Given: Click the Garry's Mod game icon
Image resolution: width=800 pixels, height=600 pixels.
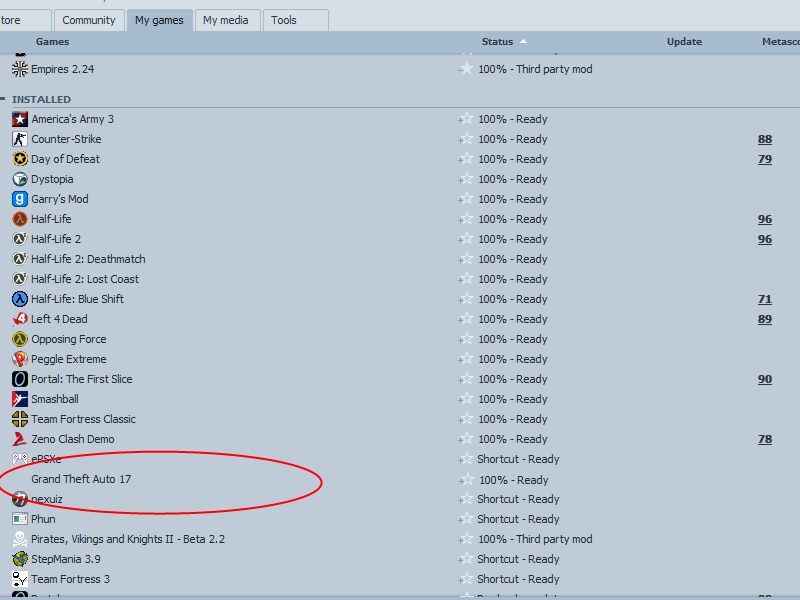Looking at the screenshot, I should click(x=20, y=199).
